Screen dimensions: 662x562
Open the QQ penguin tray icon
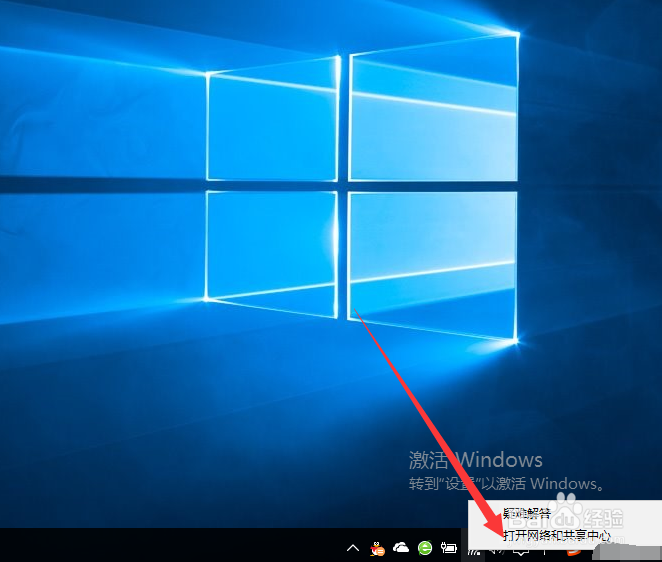click(x=377, y=548)
